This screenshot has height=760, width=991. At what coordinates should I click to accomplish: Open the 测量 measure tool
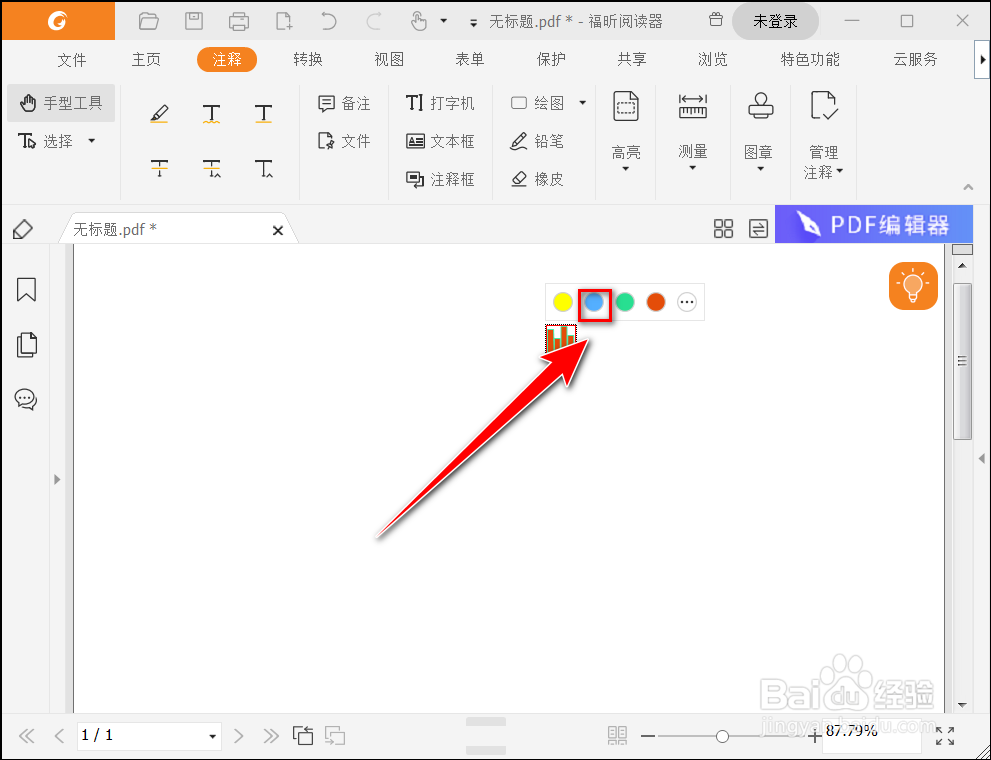pyautogui.click(x=693, y=131)
